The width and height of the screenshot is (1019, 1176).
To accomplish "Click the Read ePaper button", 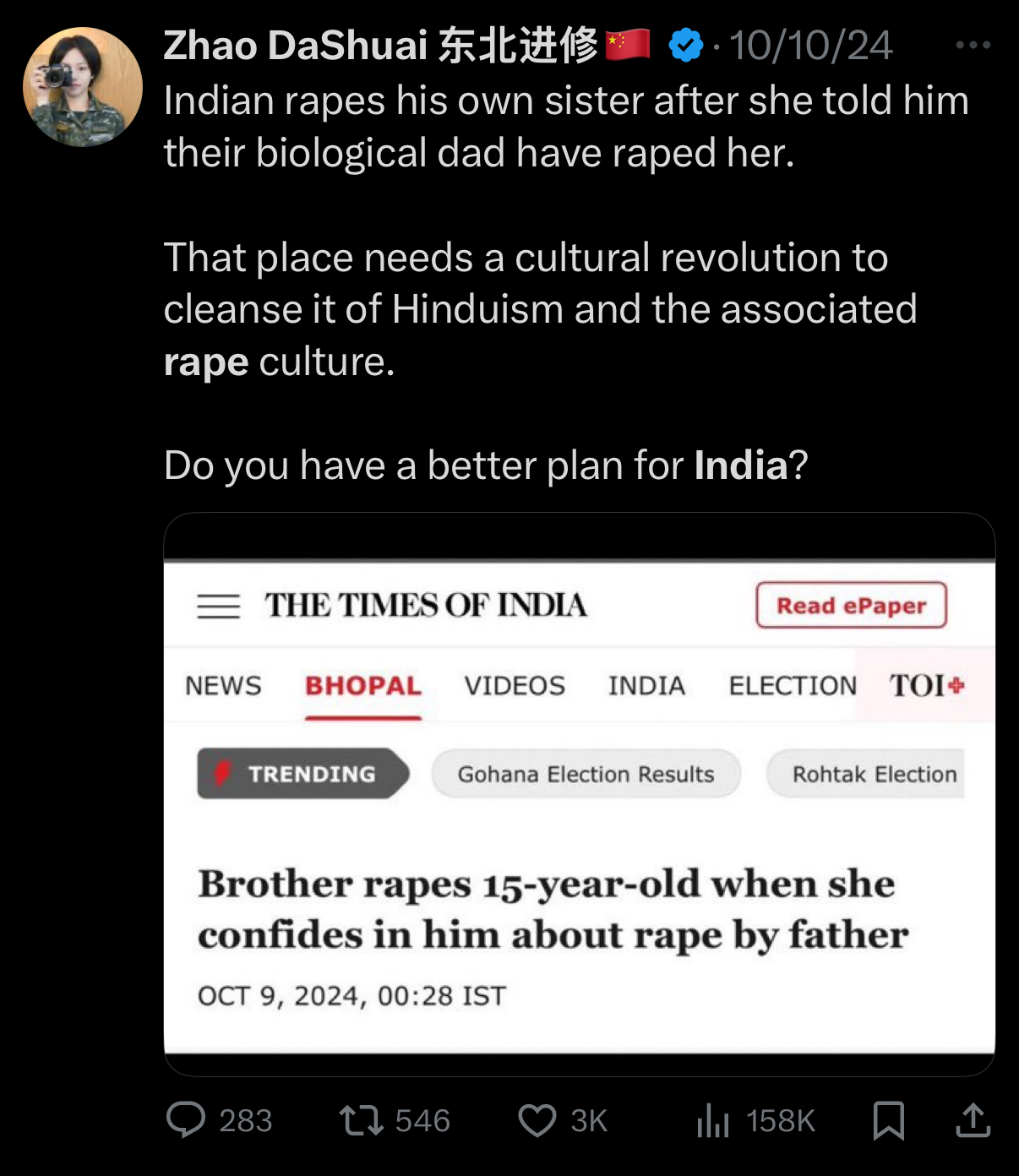I will click(851, 605).
